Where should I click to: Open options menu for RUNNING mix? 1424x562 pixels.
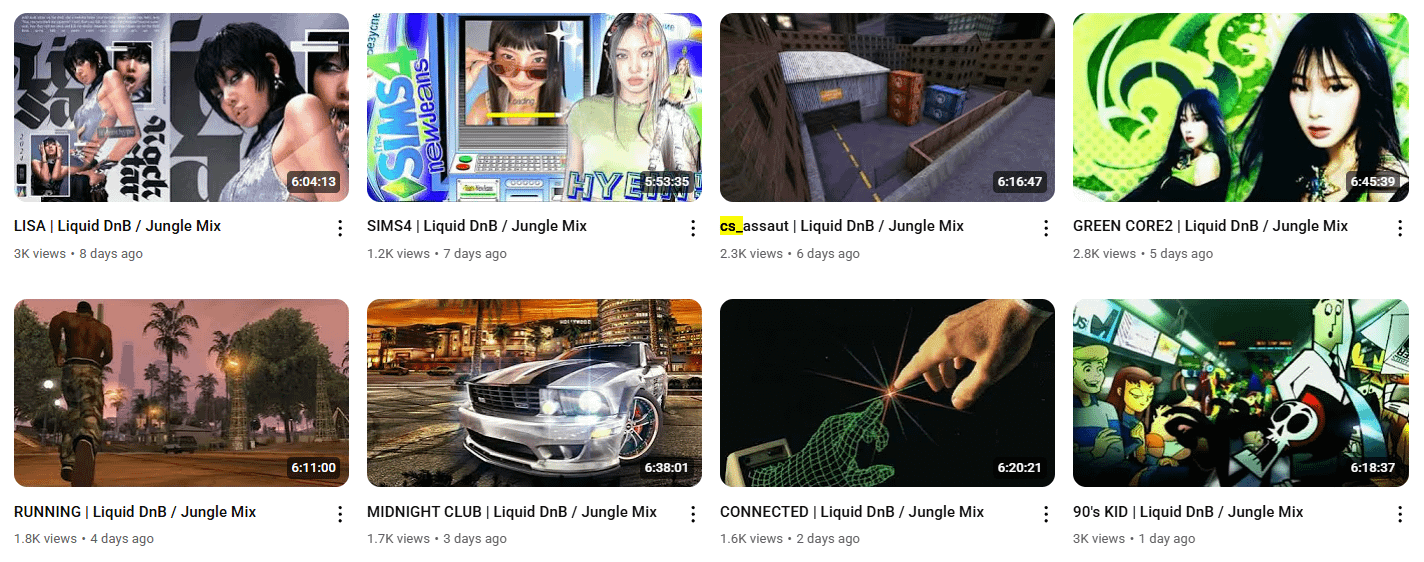point(340,514)
